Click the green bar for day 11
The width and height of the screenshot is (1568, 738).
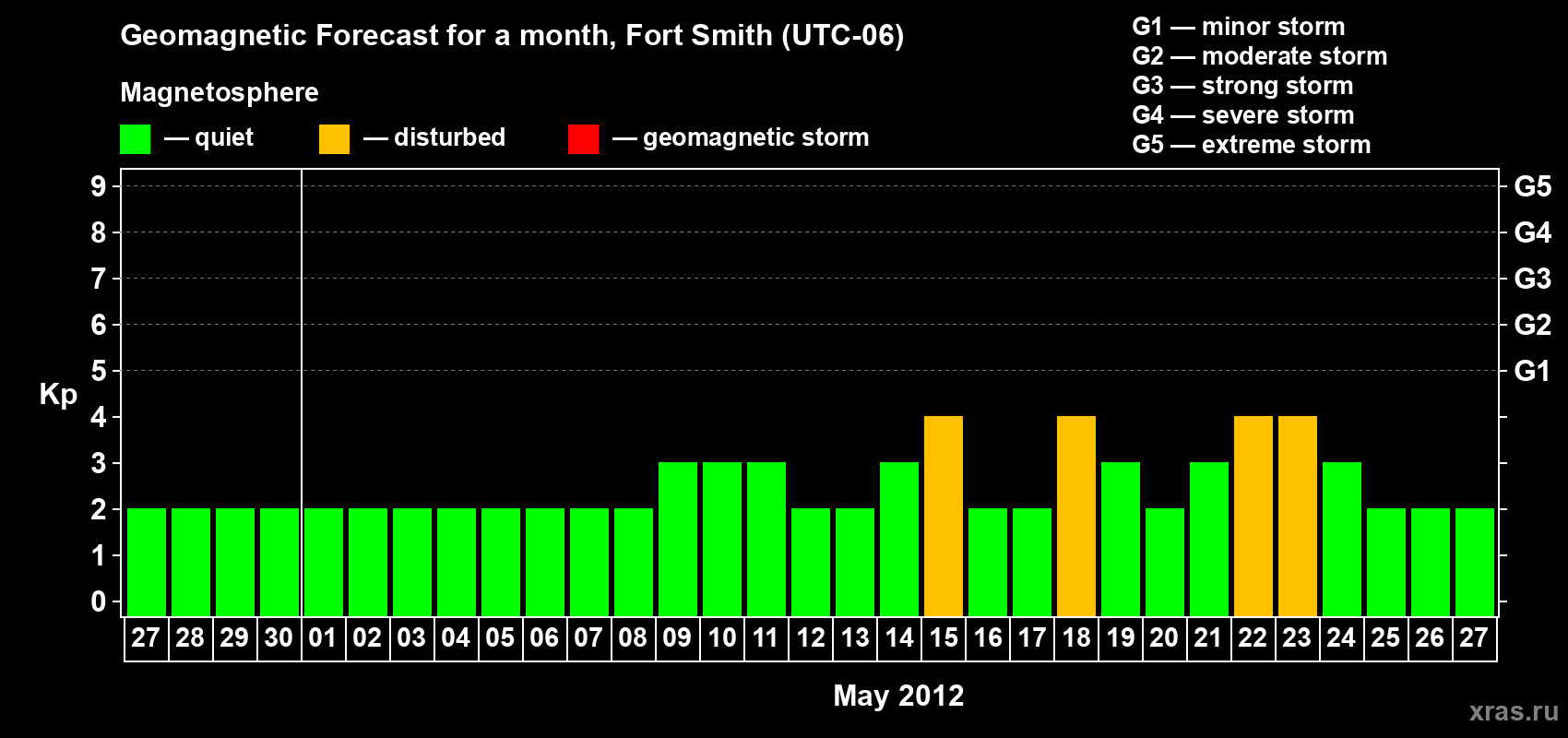pyautogui.click(x=766, y=539)
